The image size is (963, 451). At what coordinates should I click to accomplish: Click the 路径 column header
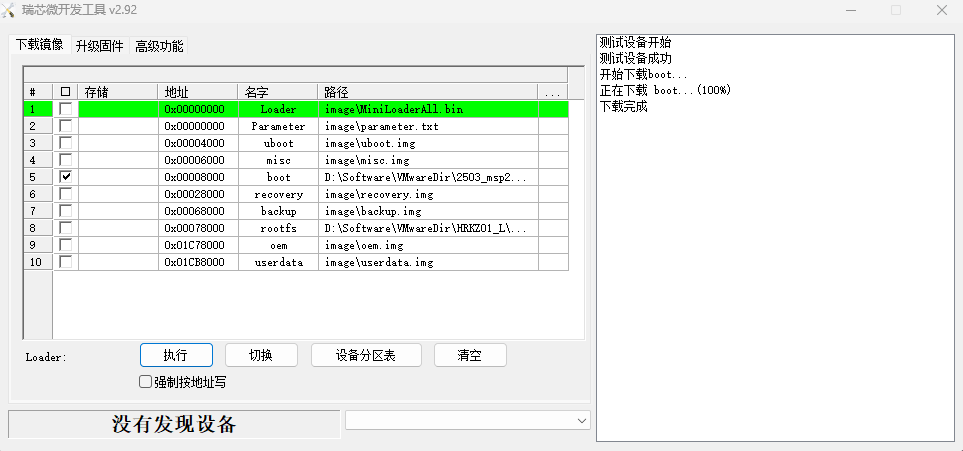tap(427, 92)
